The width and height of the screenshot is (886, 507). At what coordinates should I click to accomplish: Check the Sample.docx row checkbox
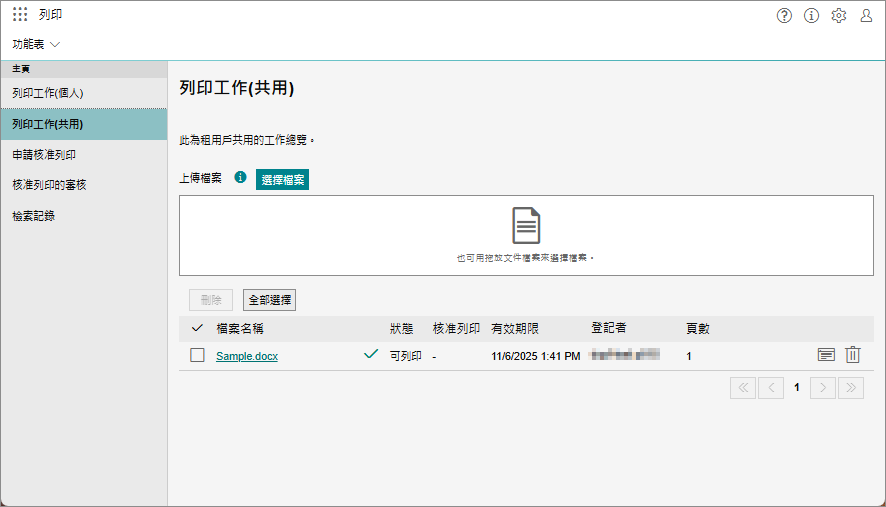197,355
